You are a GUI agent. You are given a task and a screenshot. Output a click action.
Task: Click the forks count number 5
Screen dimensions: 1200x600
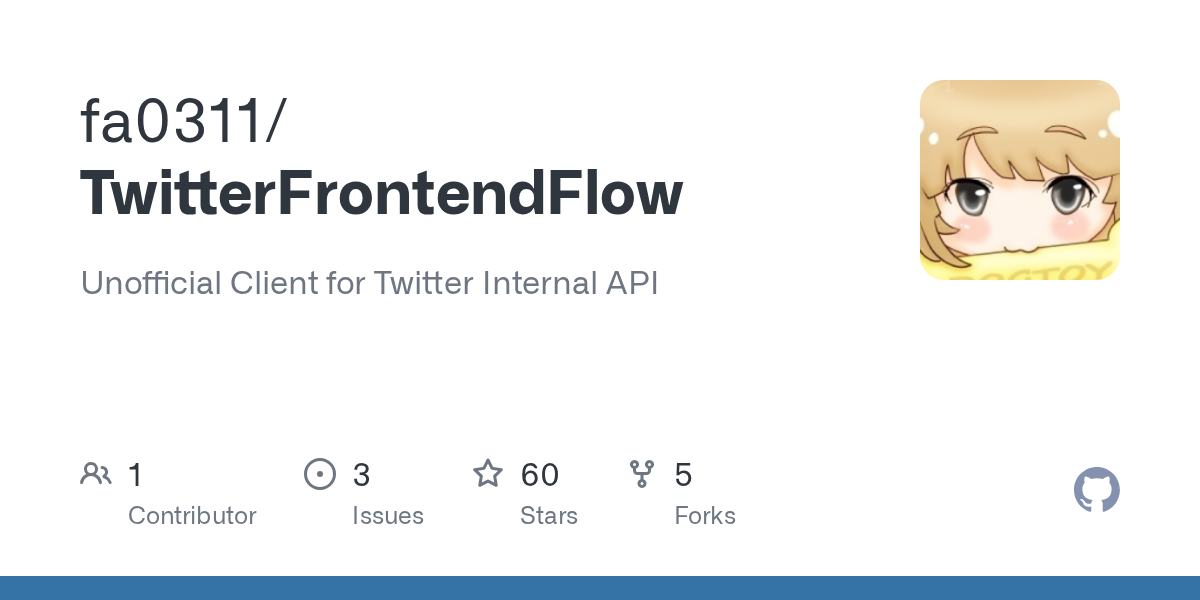(x=683, y=475)
